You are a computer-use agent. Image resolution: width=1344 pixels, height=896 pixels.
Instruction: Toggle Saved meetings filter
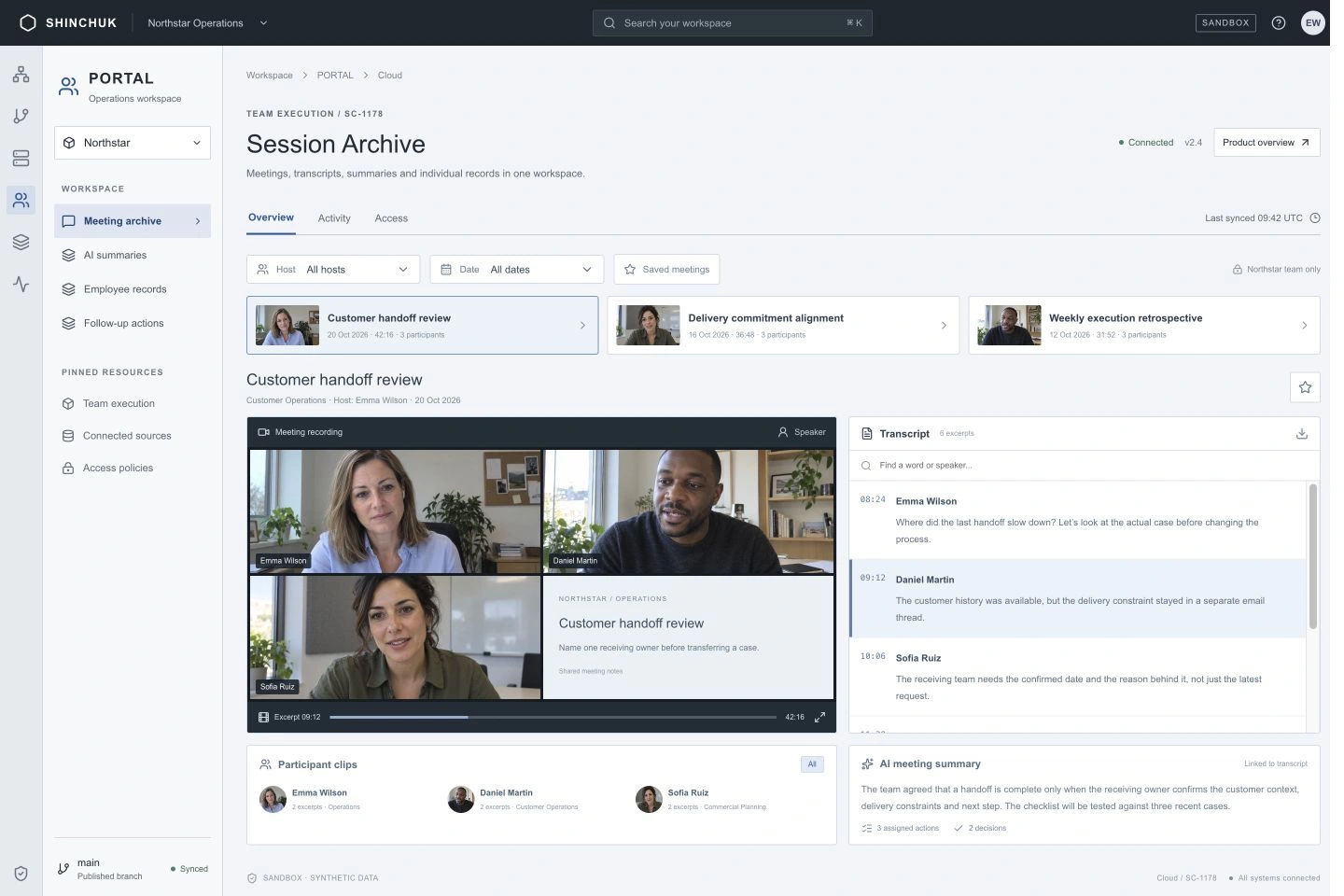click(x=666, y=270)
